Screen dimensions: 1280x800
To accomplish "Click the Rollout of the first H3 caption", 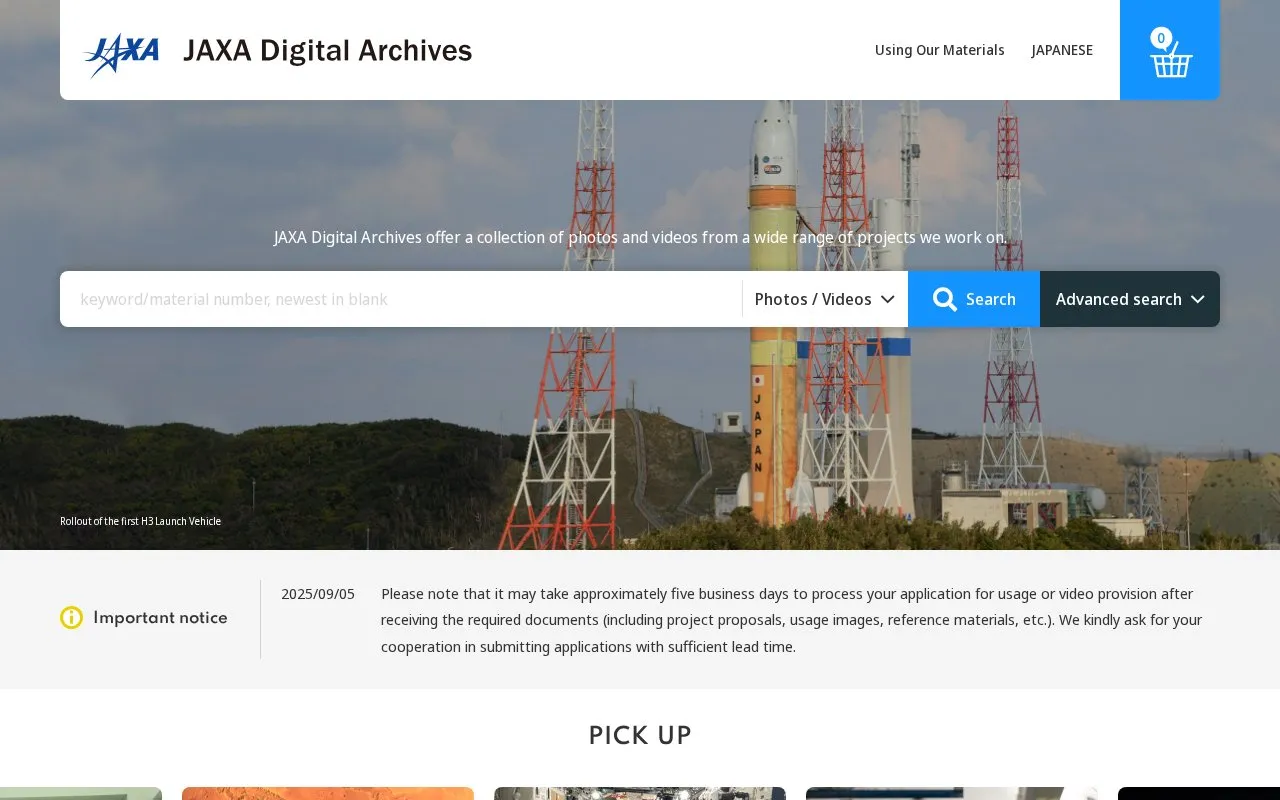I will [140, 521].
